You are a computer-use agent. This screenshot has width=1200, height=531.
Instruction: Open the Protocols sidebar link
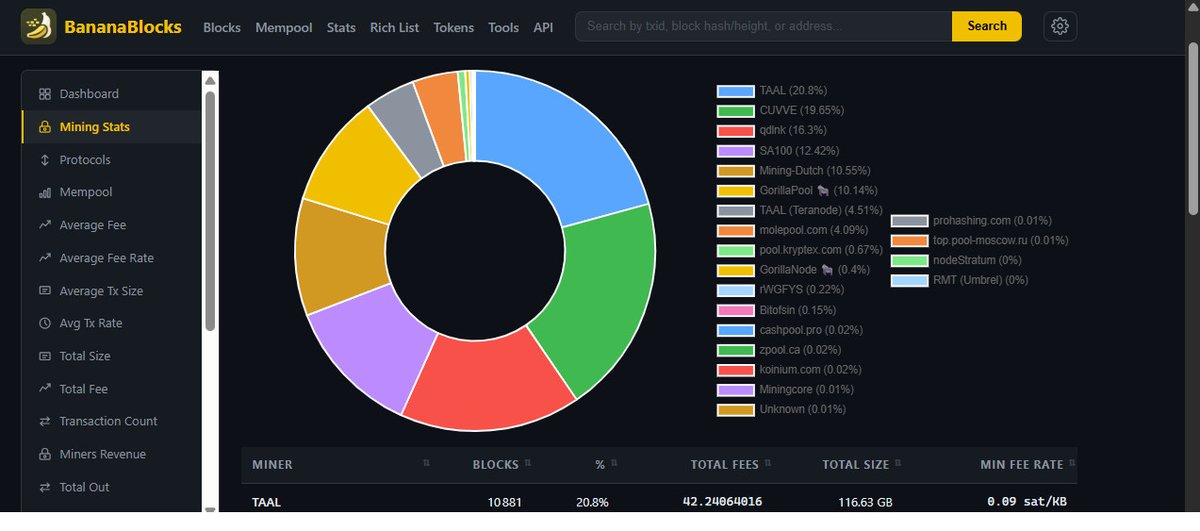point(85,160)
